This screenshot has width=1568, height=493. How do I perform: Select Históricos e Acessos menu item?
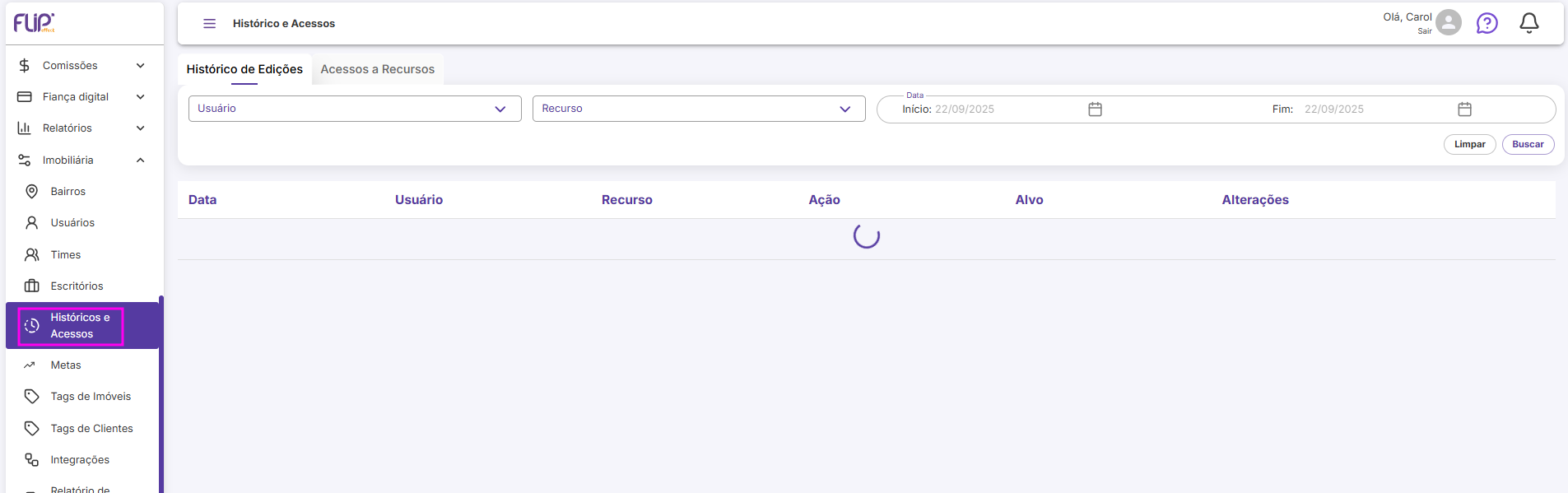[83, 326]
